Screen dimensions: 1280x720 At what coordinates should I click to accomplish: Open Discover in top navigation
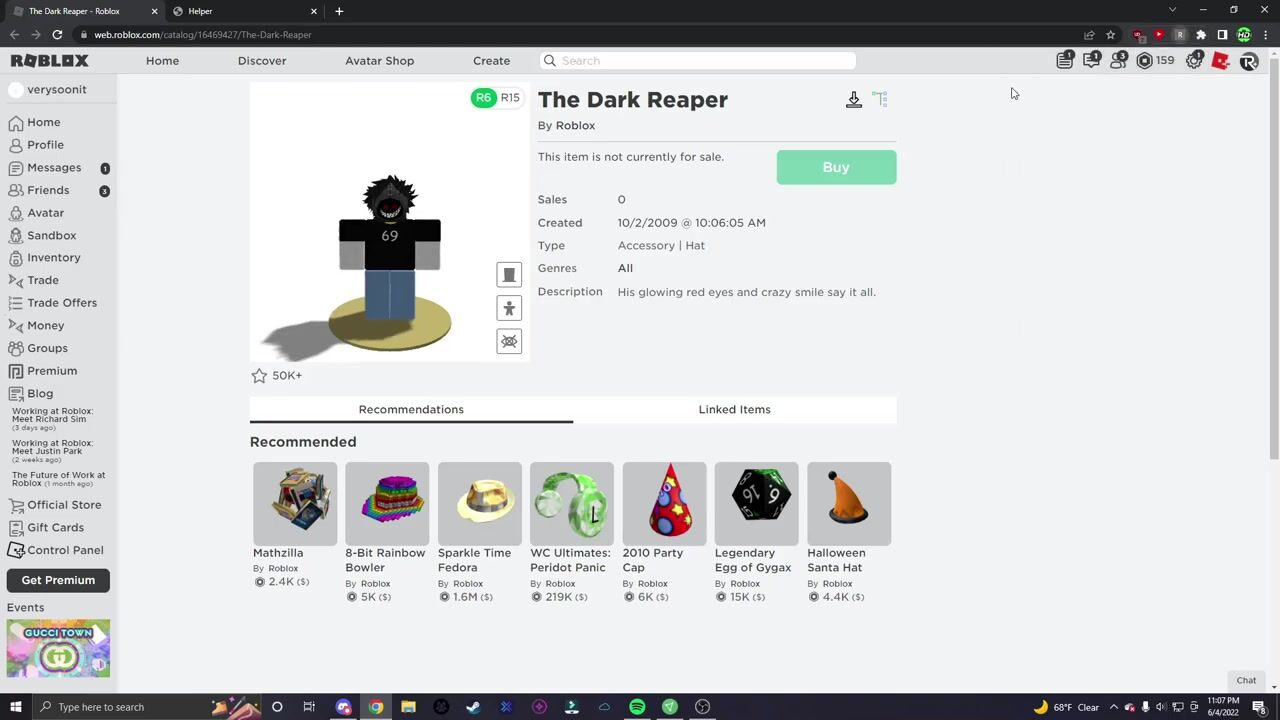(262, 61)
